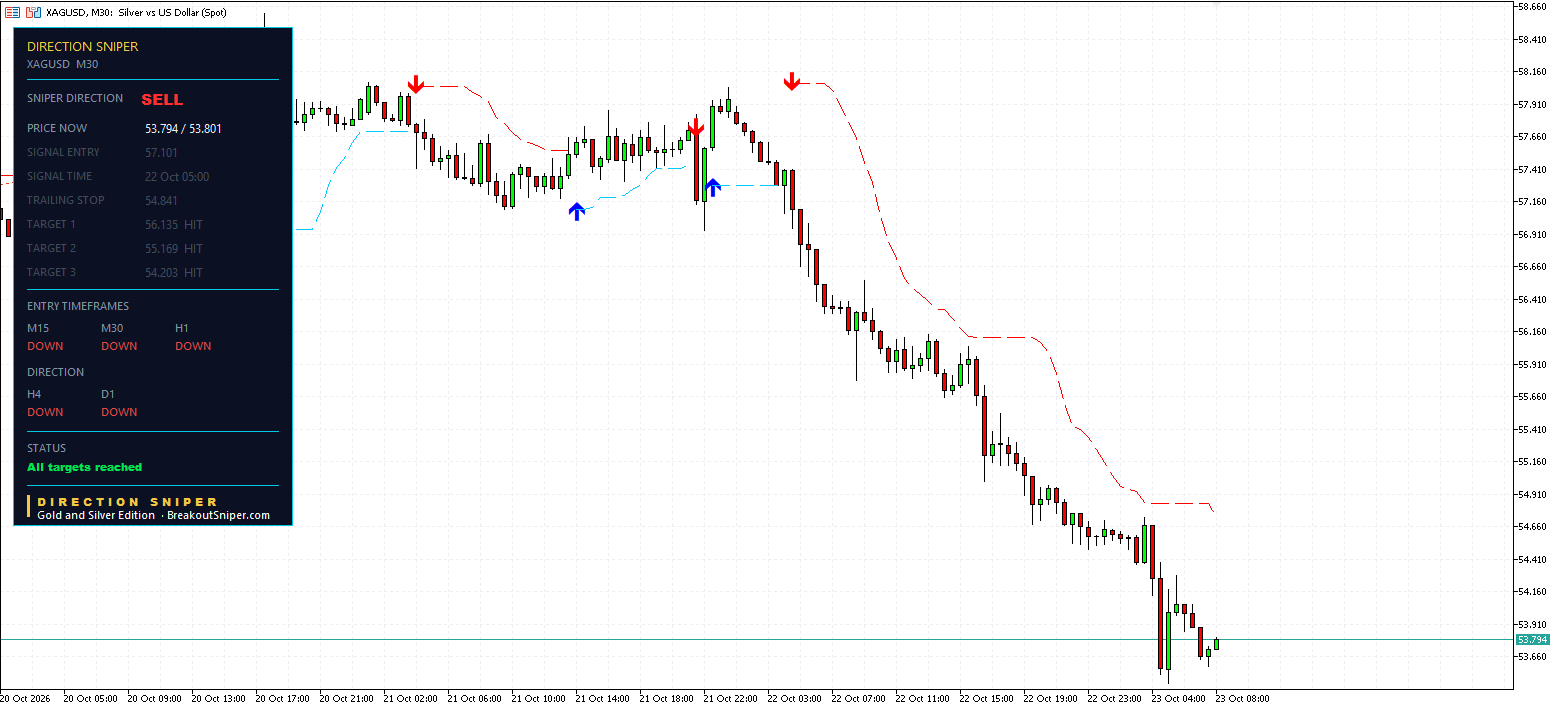
Task: Click the 22 Oct 15:00 time axis label
Action: [987, 699]
